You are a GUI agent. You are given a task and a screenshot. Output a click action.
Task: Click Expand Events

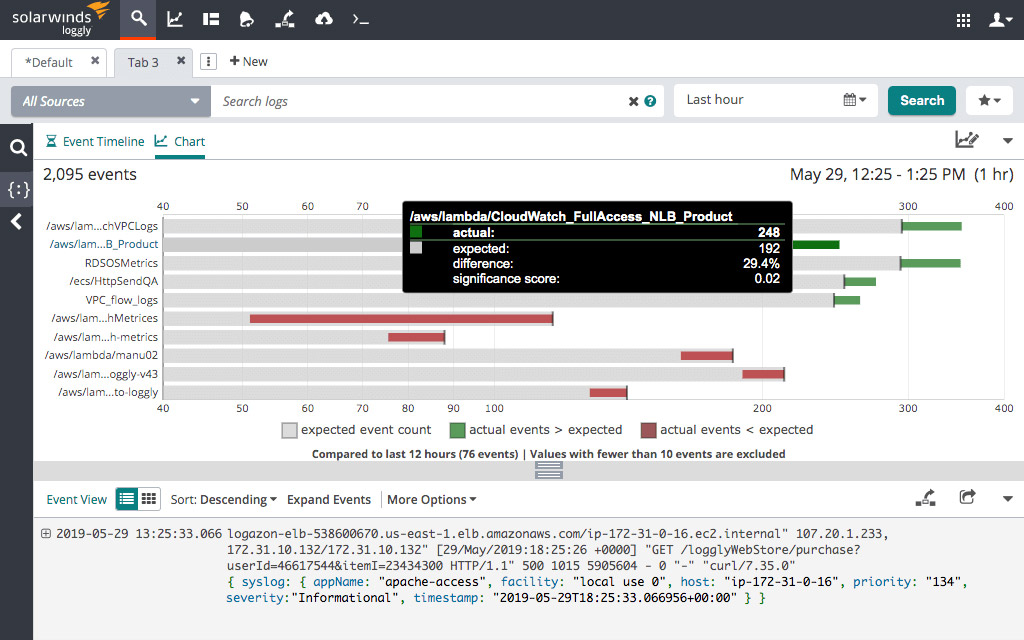[x=328, y=499]
